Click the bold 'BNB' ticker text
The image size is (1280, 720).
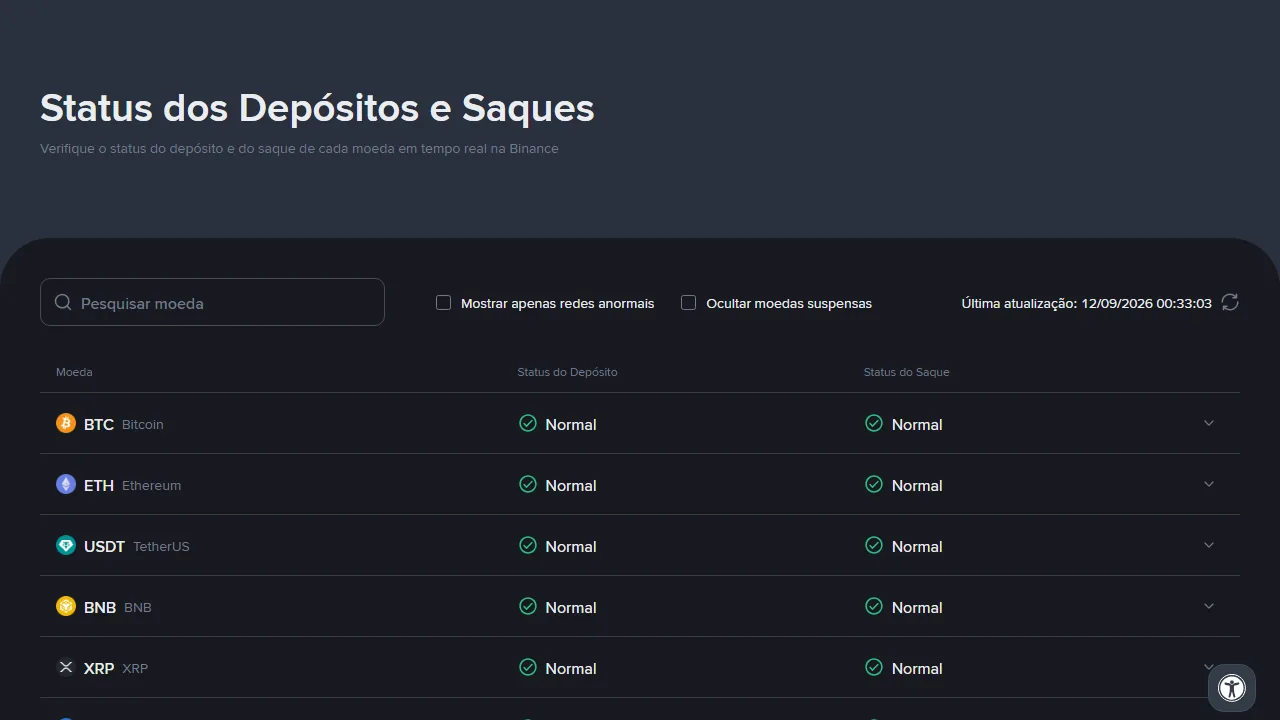100,607
